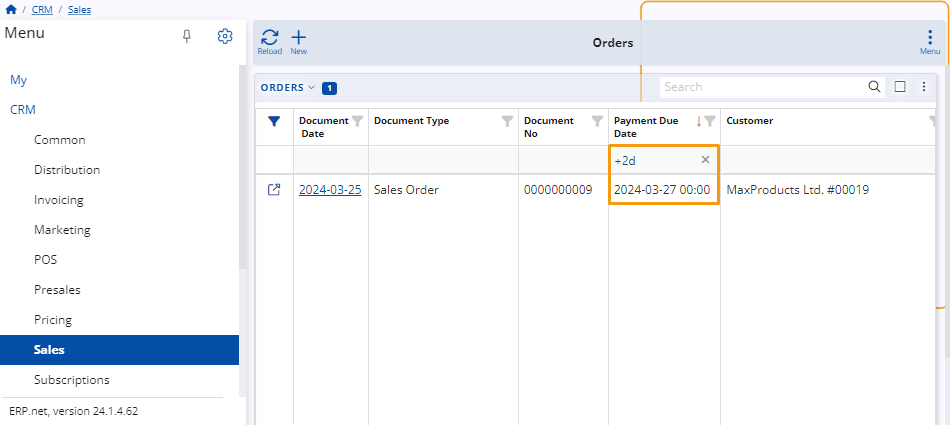Select the Sales menu item
950x425 pixels.
point(119,350)
